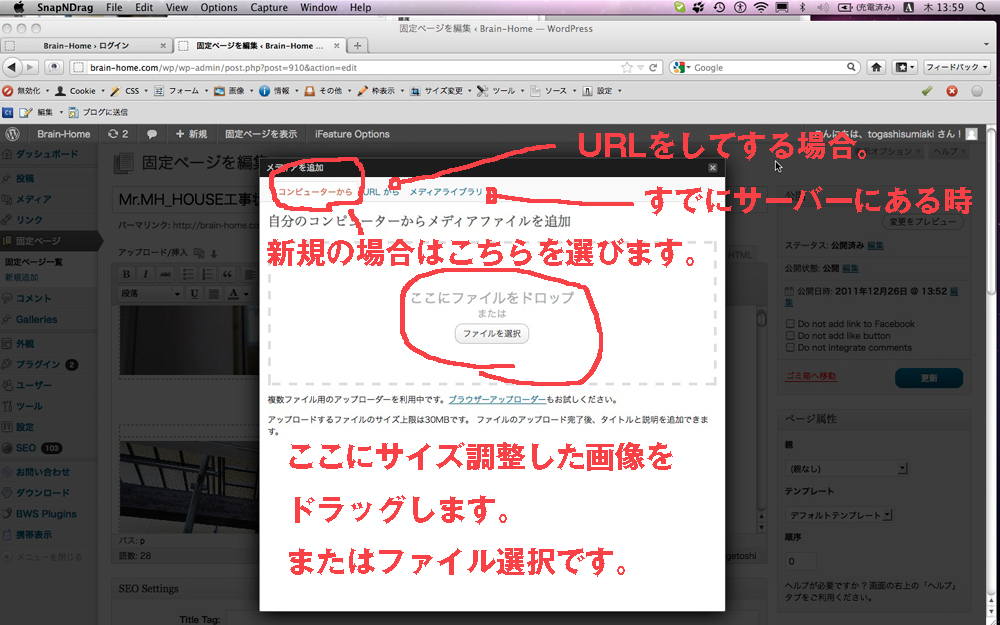
Task: Expand the 無効化 developer toolbar menu
Action: [25, 91]
